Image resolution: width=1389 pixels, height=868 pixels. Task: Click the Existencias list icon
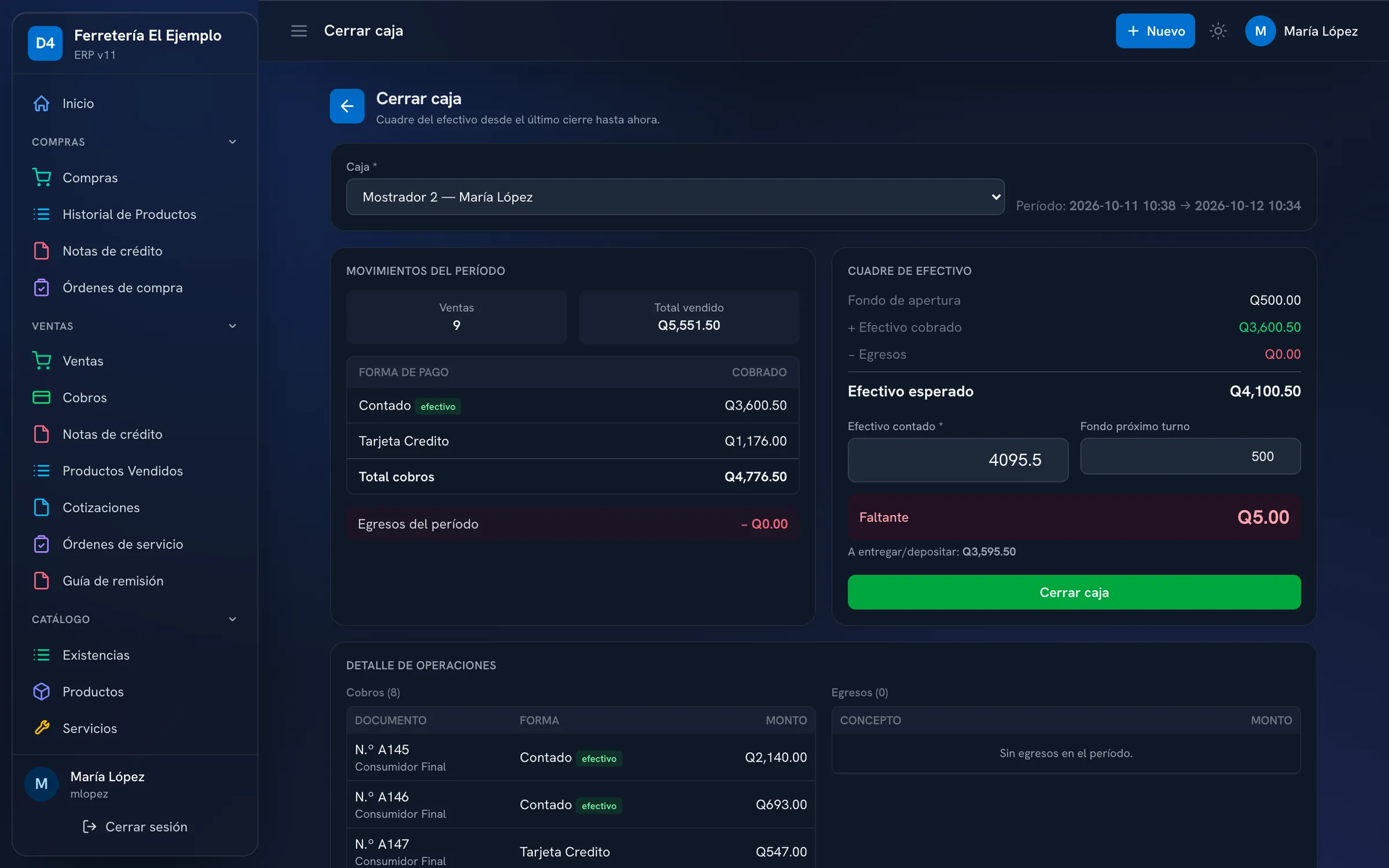42,655
